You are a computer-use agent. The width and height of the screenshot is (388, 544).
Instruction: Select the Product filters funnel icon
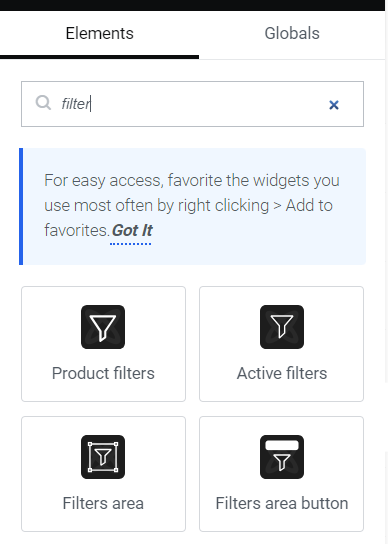click(x=103, y=327)
